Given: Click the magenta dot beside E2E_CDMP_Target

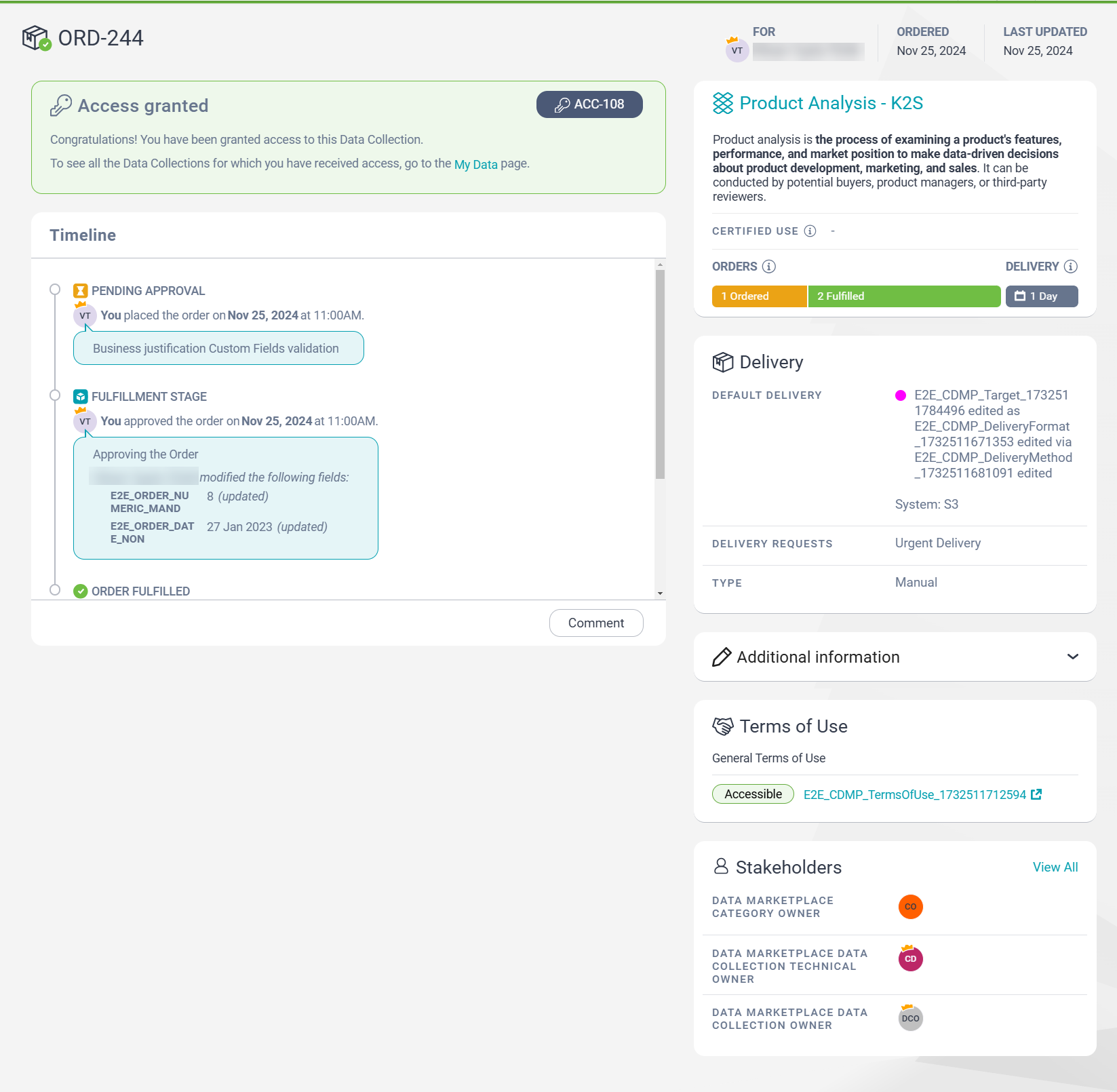Looking at the screenshot, I should [x=901, y=395].
